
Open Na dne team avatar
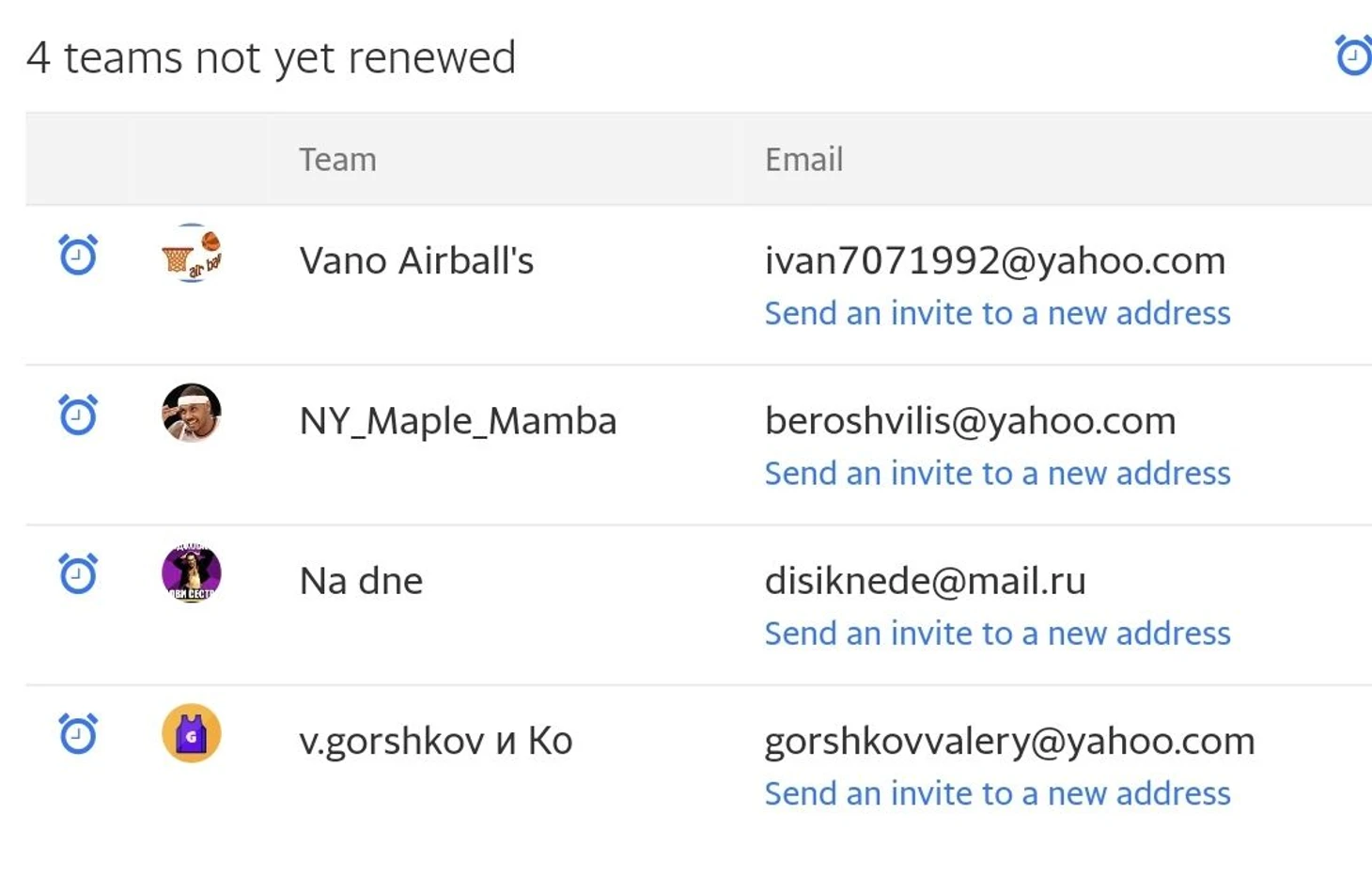pos(192,572)
